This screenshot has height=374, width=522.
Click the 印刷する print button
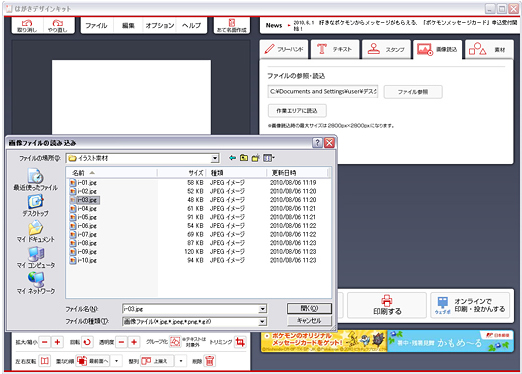click(x=387, y=305)
